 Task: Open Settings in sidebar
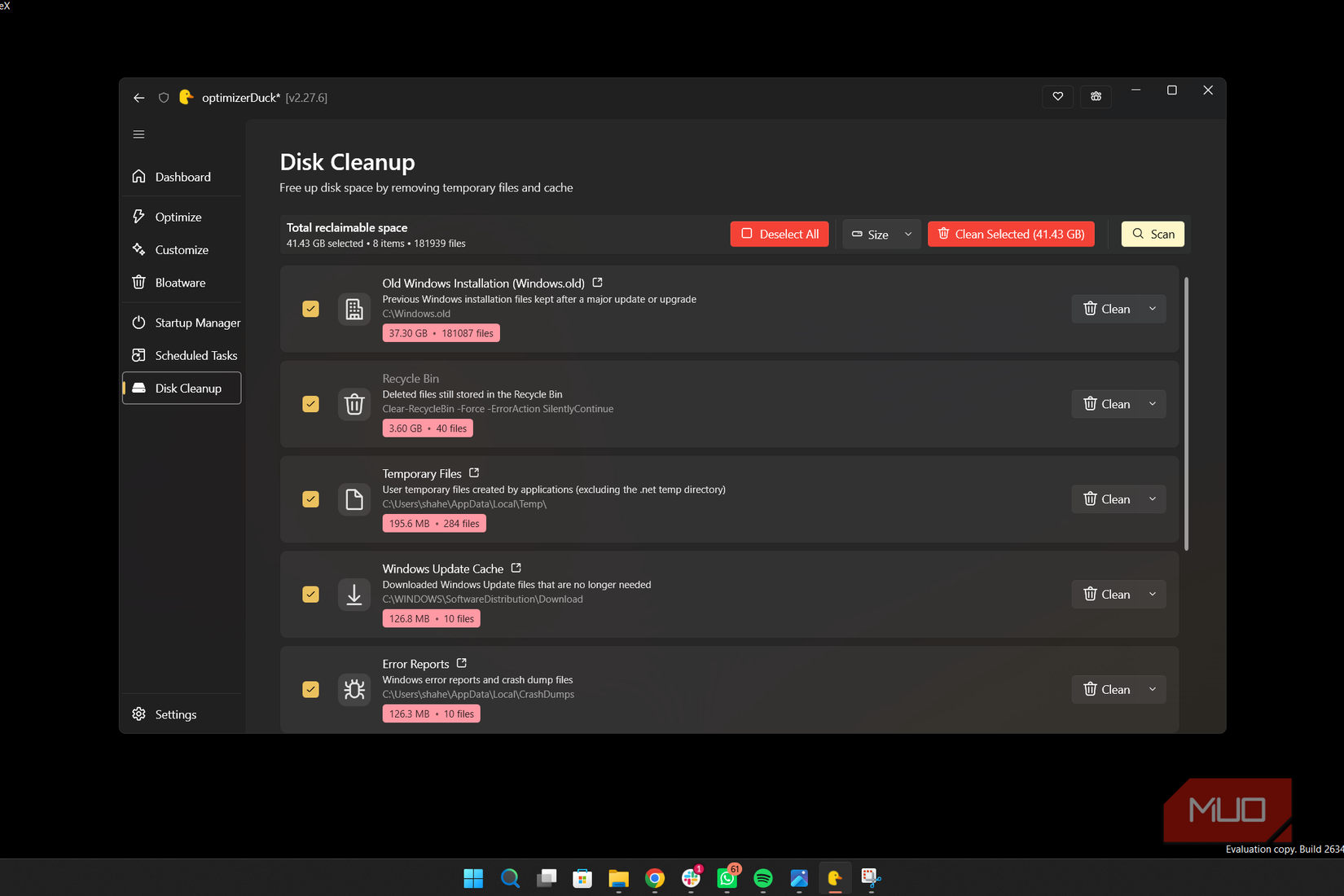point(182,714)
